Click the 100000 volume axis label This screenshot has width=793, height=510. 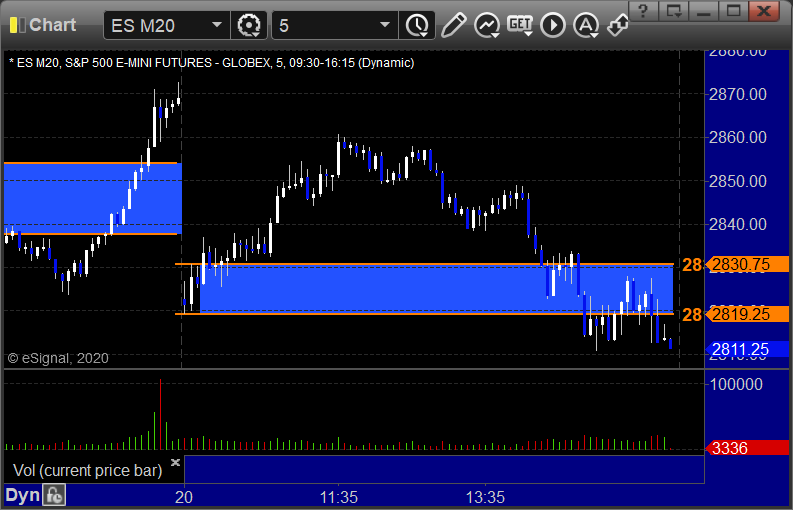[x=736, y=385]
